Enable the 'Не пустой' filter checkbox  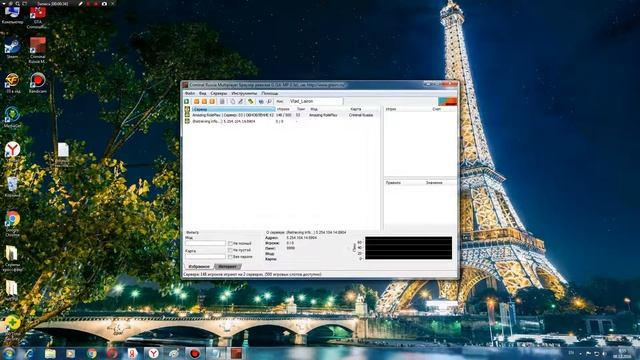[x=230, y=250]
